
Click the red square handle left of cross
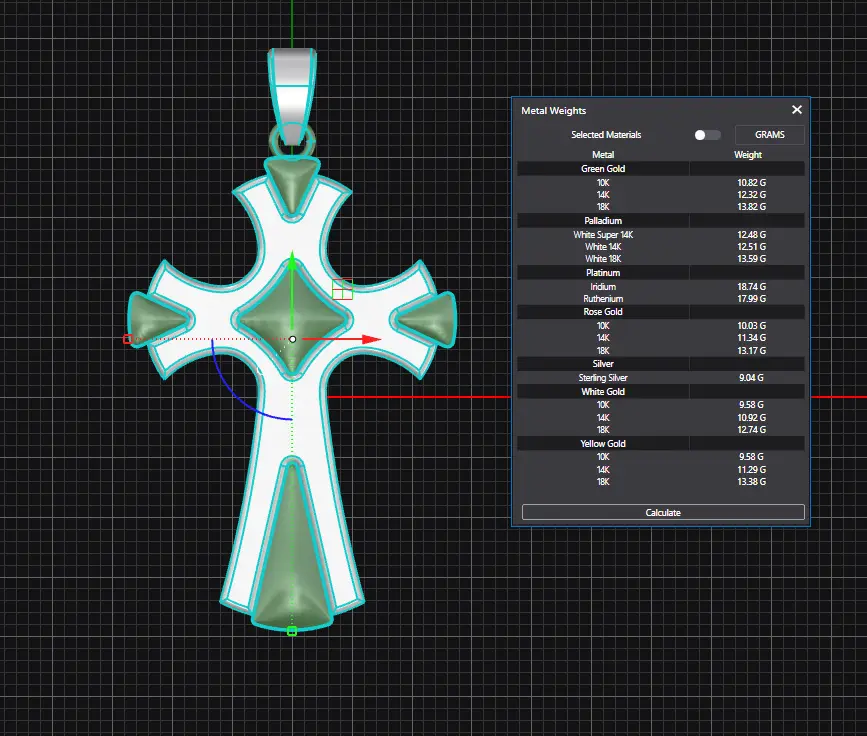[128, 339]
